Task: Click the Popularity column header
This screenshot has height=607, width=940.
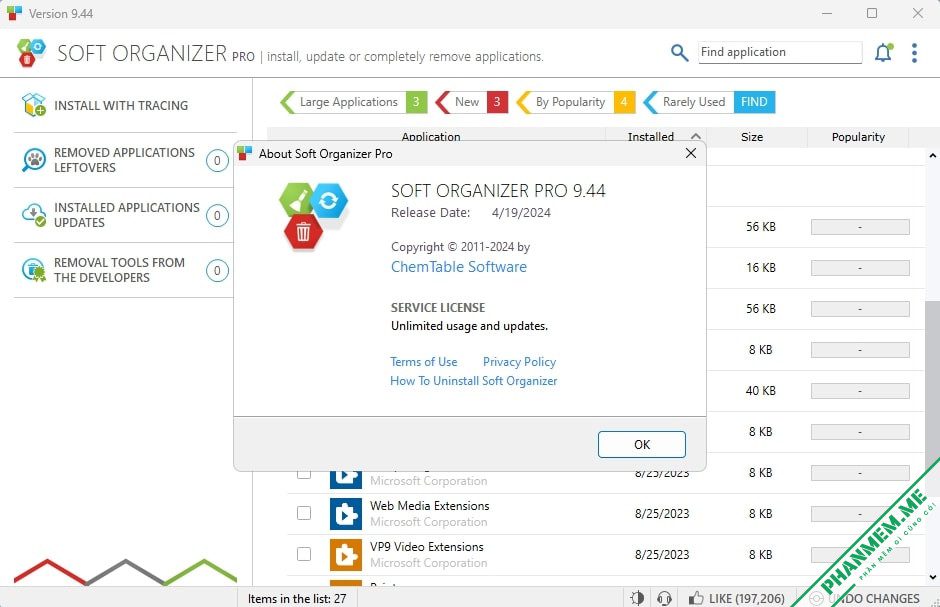Action: tap(858, 137)
